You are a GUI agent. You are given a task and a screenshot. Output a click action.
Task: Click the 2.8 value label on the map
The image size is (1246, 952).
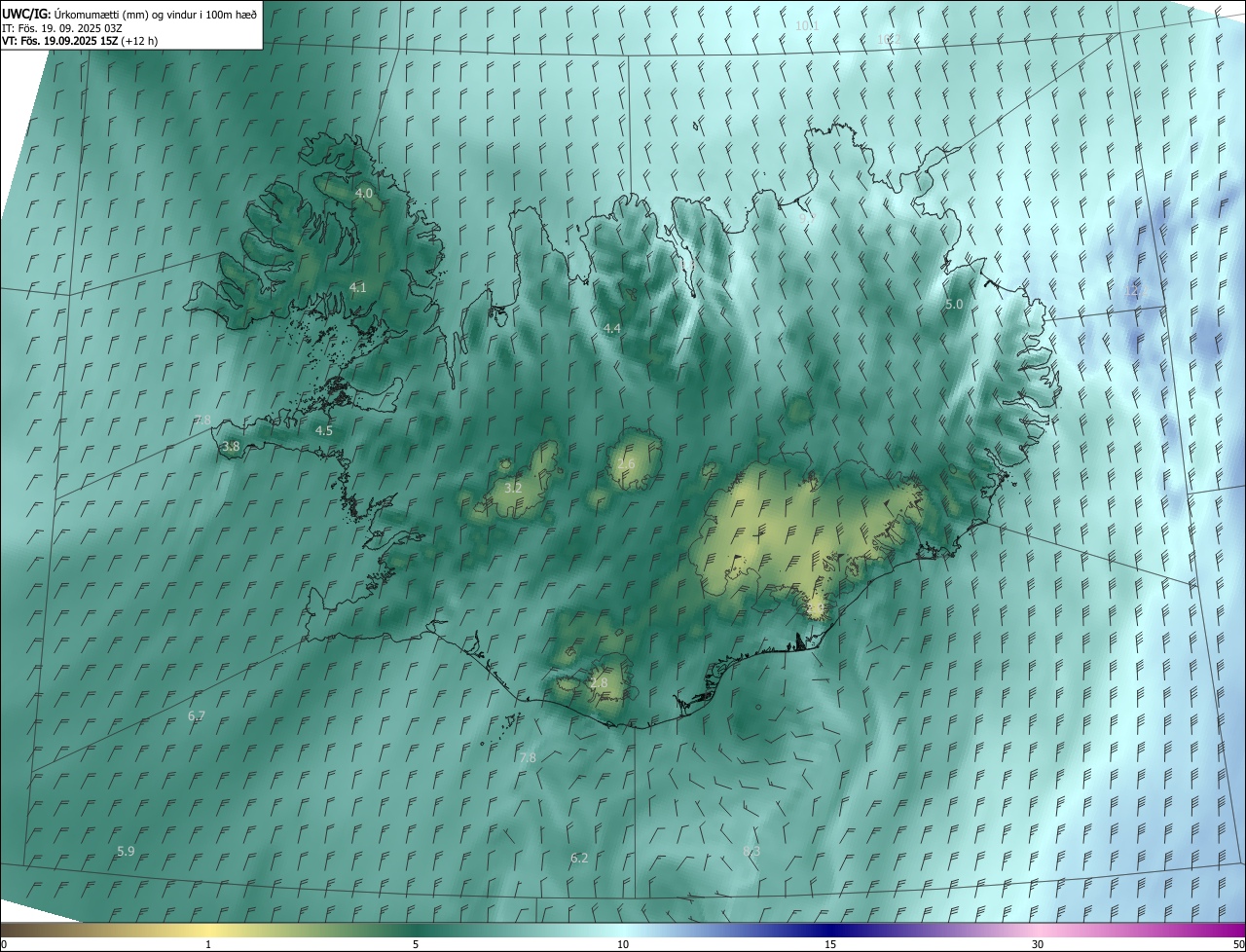point(599,683)
